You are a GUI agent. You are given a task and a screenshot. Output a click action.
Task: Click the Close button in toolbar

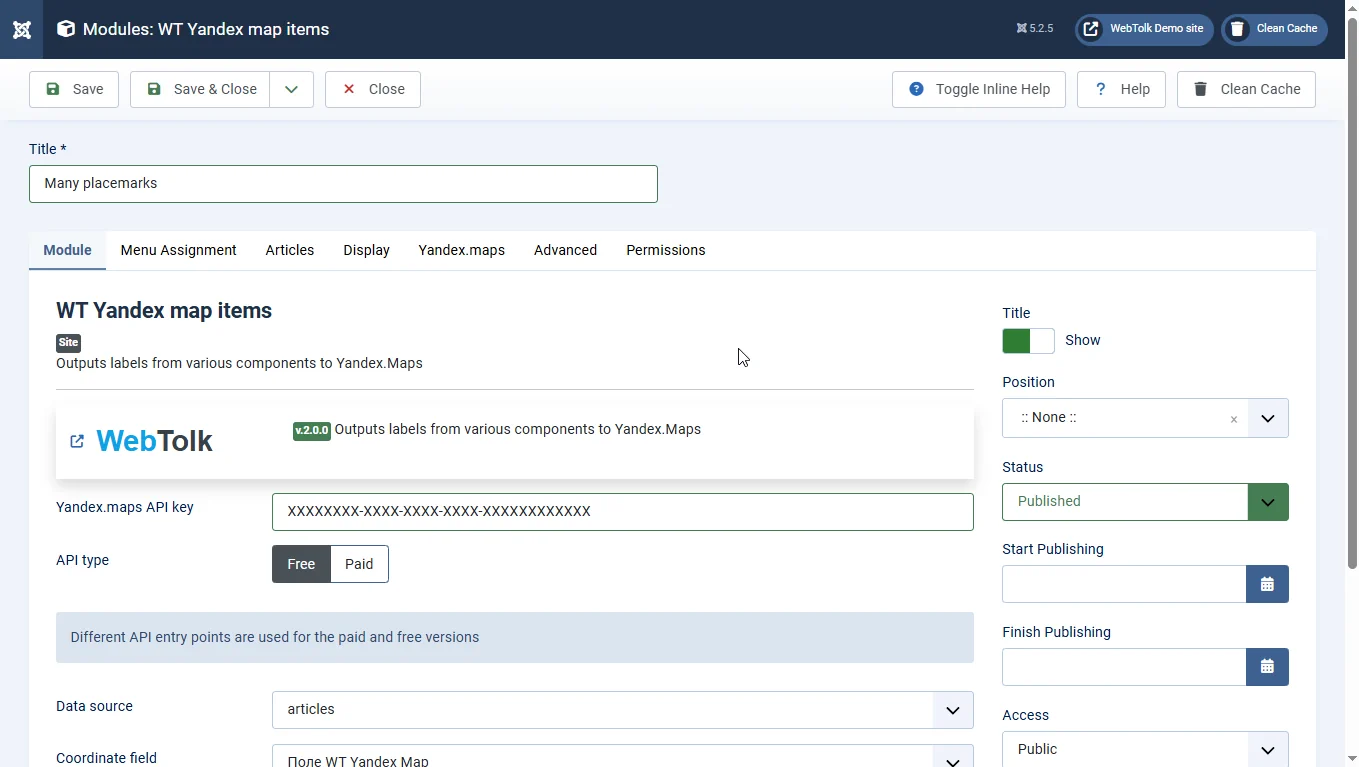pyautogui.click(x=373, y=89)
